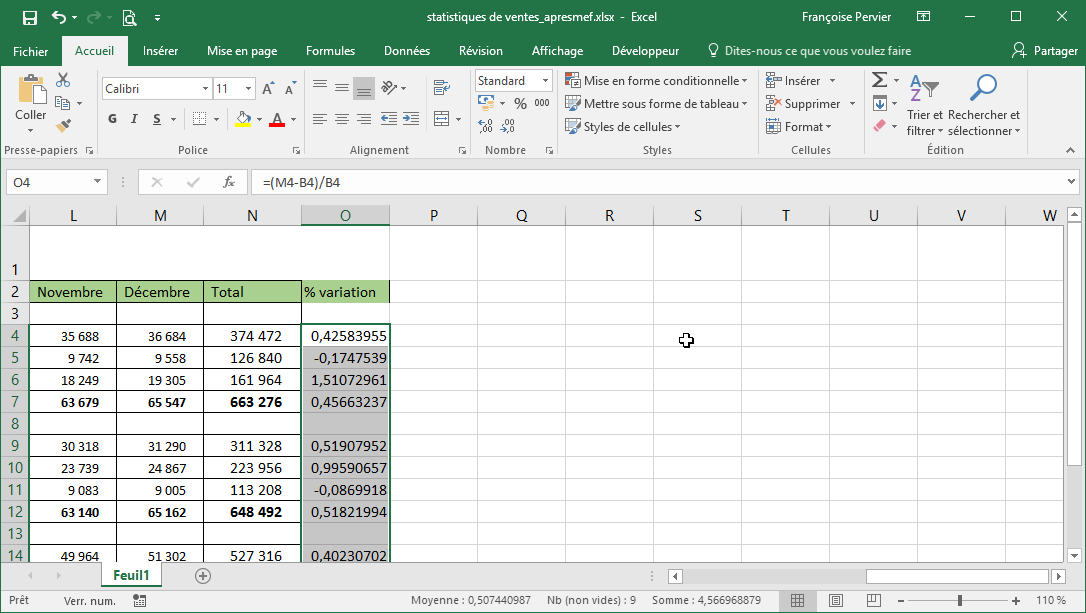Apply the yellow fill color swatch
1086x613 pixels.
[x=243, y=120]
